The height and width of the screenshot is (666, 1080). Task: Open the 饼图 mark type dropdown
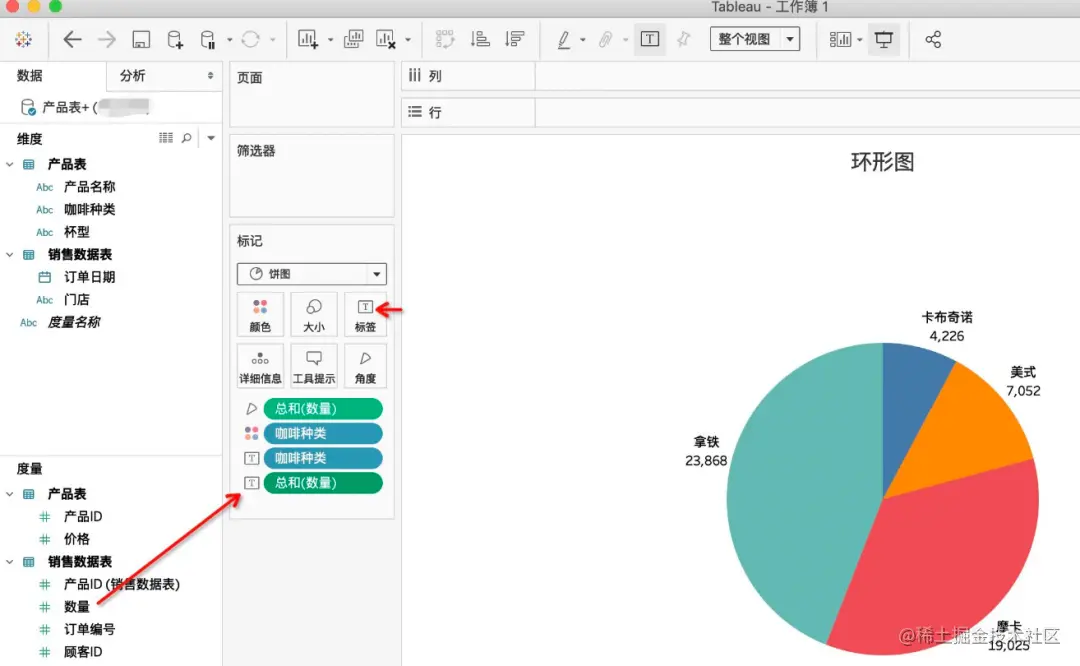point(311,273)
